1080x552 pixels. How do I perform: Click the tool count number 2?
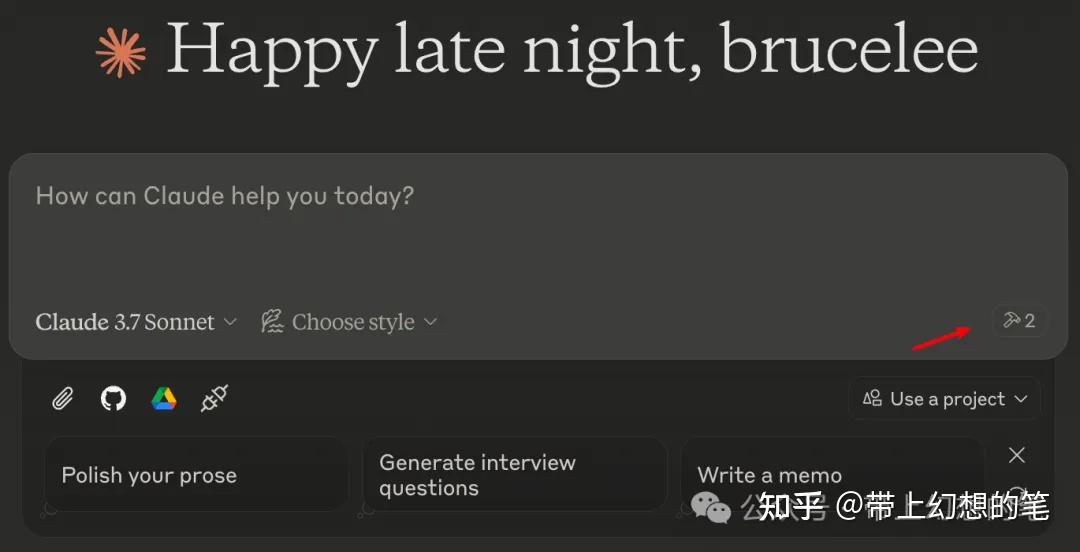(1030, 321)
